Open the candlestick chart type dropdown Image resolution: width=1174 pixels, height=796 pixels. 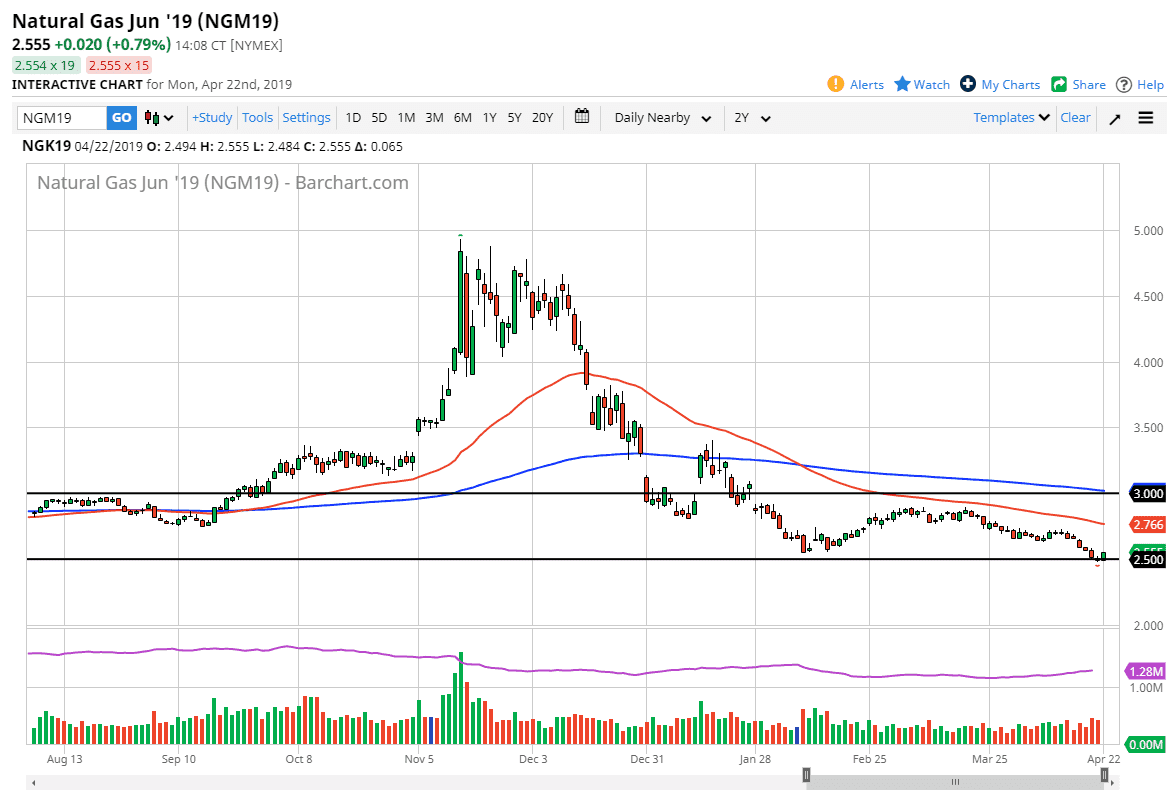tap(159, 118)
